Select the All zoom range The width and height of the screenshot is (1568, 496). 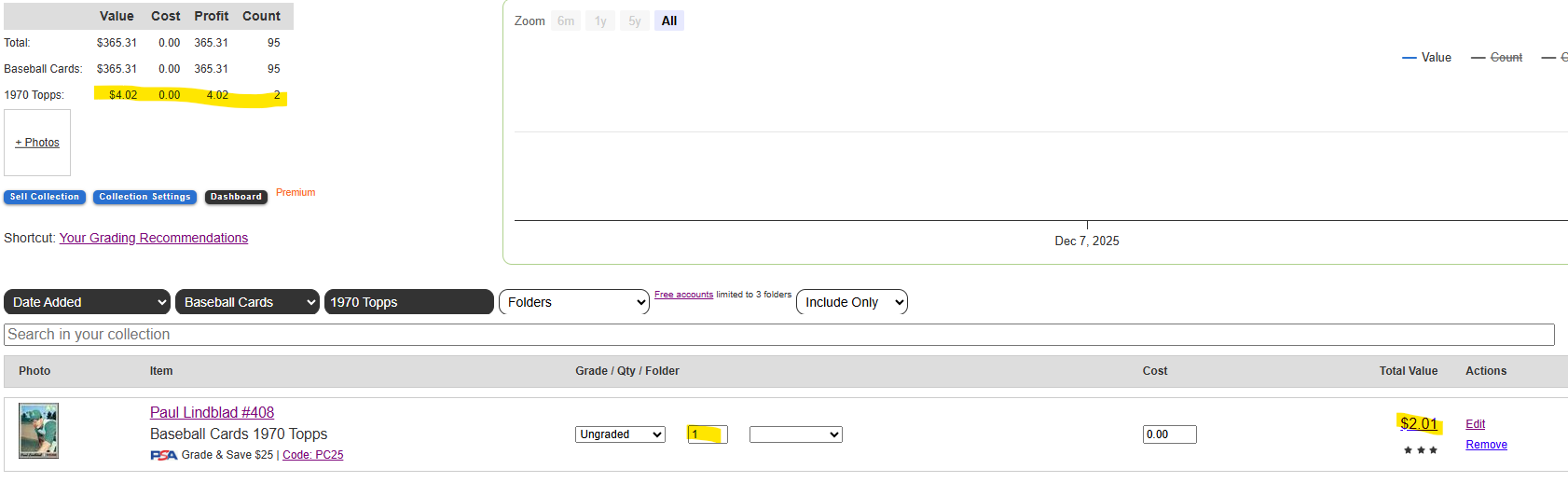click(x=668, y=21)
